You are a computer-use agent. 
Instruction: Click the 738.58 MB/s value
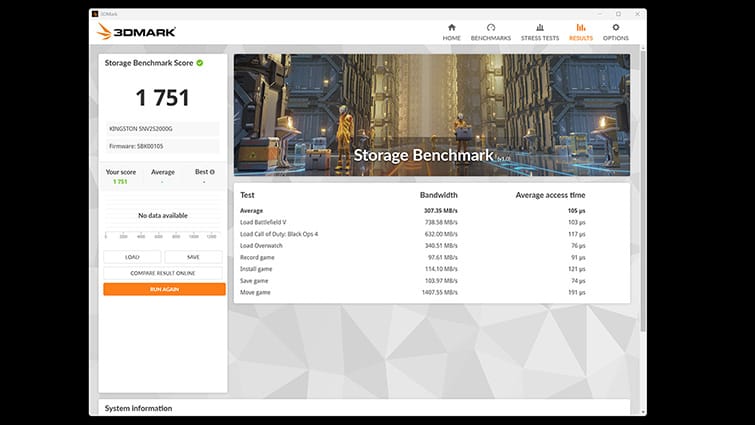click(x=441, y=222)
